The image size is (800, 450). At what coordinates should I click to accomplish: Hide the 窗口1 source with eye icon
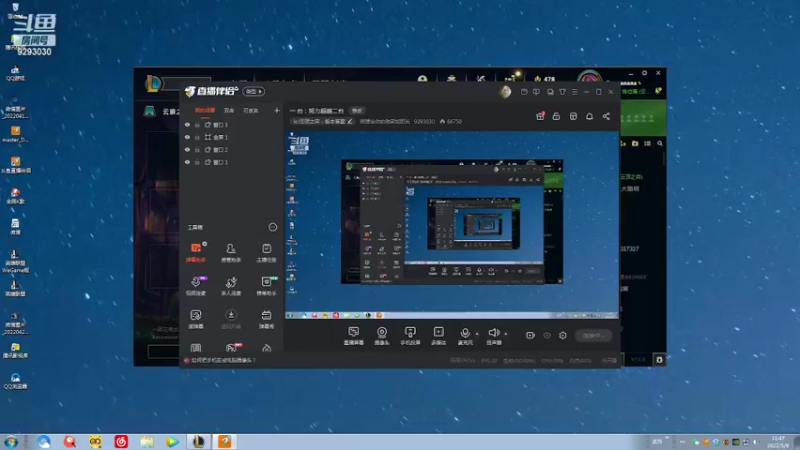(187, 162)
